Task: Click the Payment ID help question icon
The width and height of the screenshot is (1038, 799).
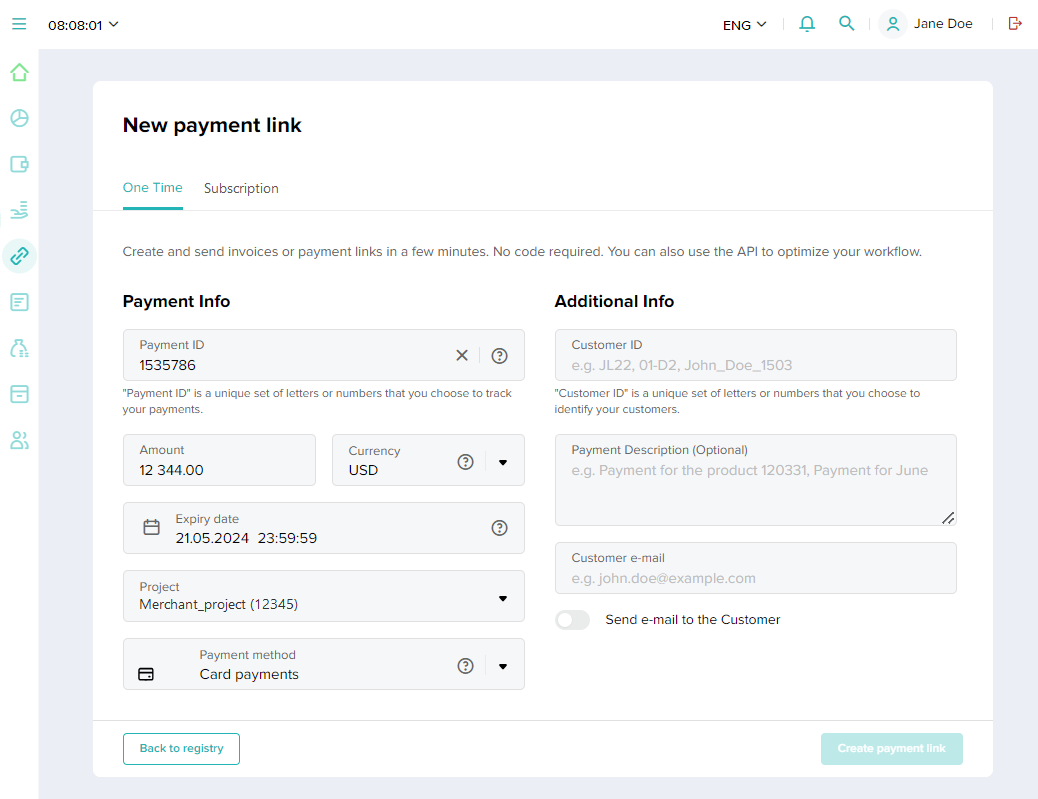Action: 500,355
